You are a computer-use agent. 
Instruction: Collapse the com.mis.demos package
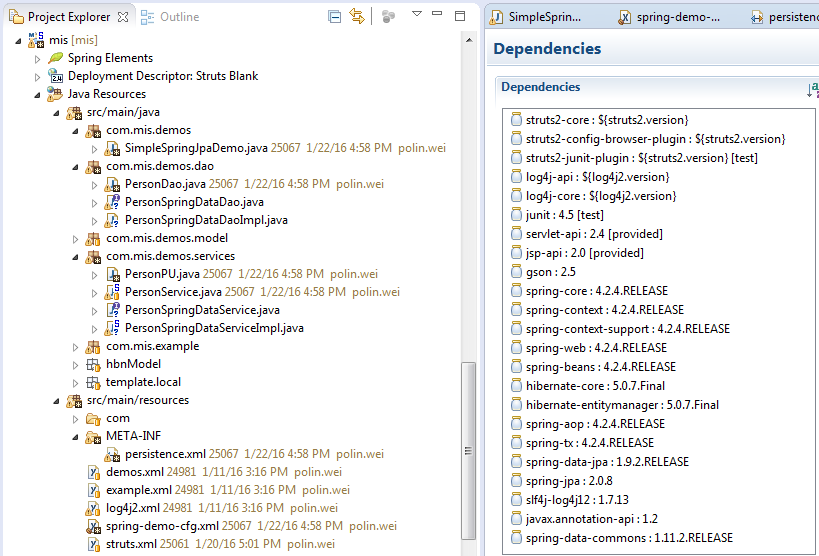click(x=75, y=131)
